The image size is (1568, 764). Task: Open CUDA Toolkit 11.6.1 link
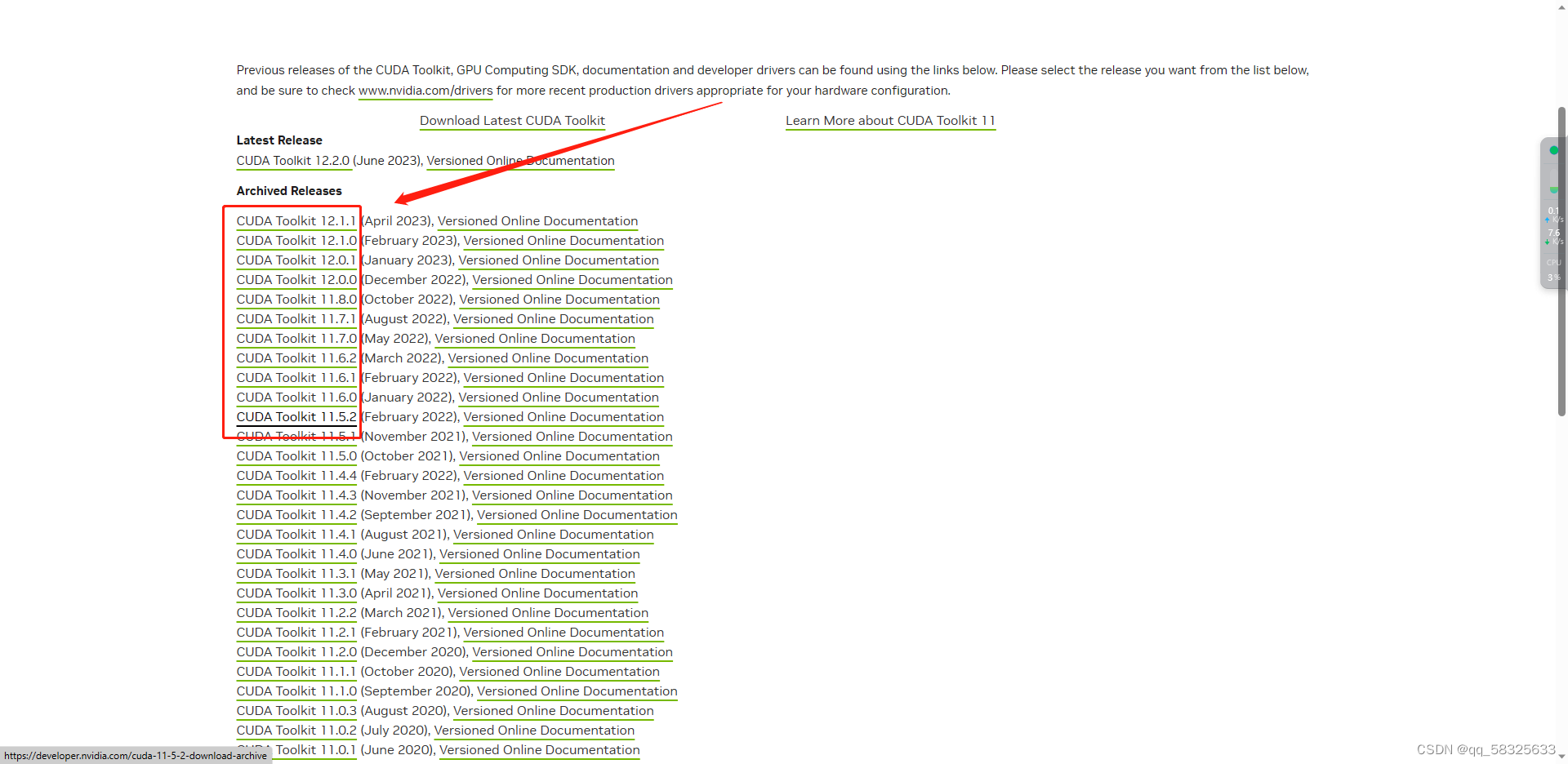point(296,378)
